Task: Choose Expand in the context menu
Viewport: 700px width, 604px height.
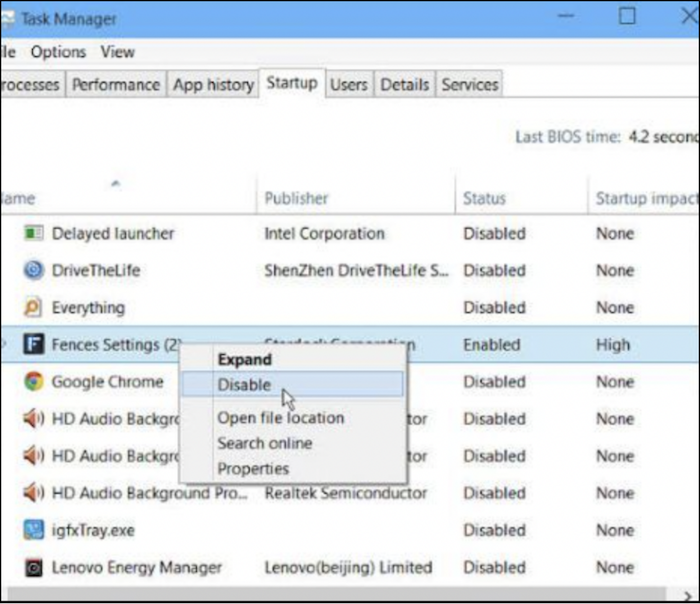Action: [x=244, y=359]
